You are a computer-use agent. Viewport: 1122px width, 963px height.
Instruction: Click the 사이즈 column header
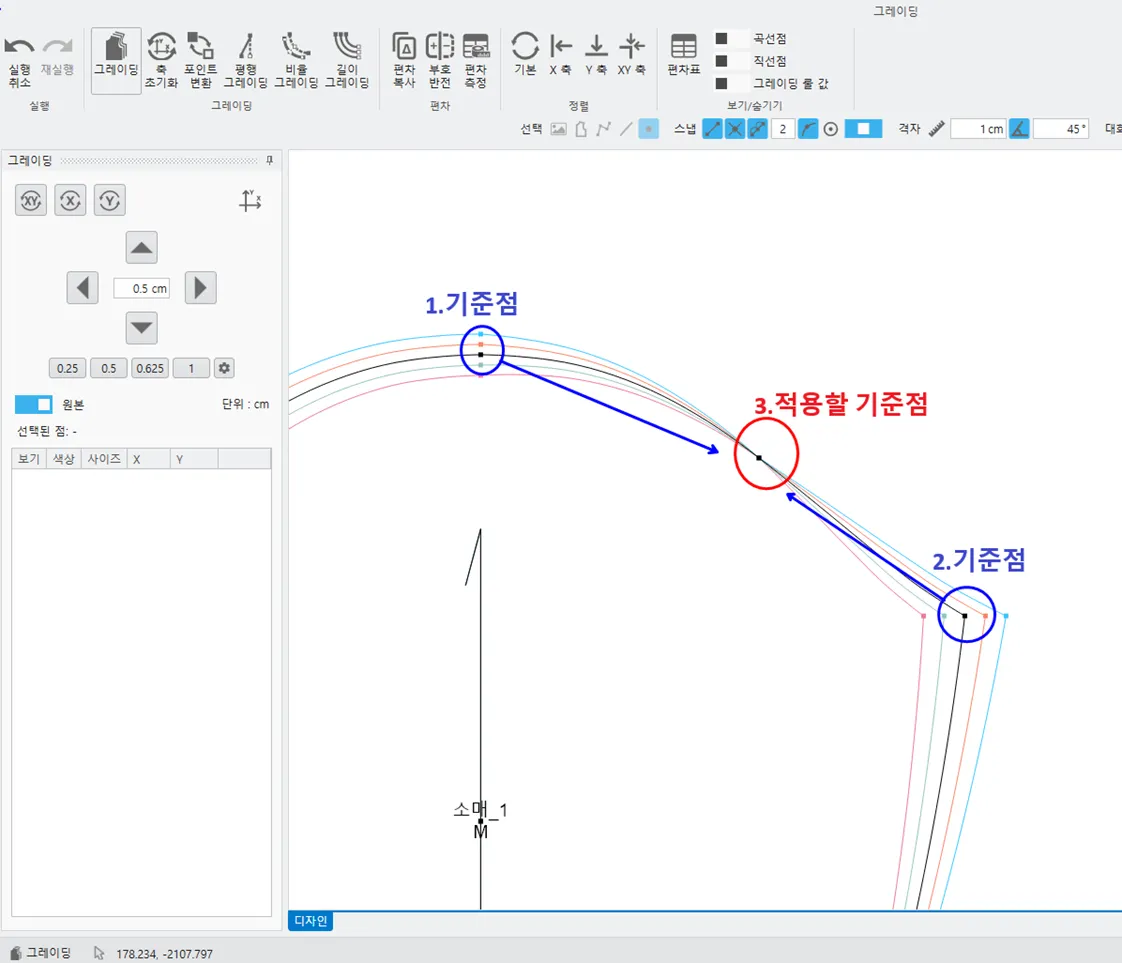pos(104,458)
